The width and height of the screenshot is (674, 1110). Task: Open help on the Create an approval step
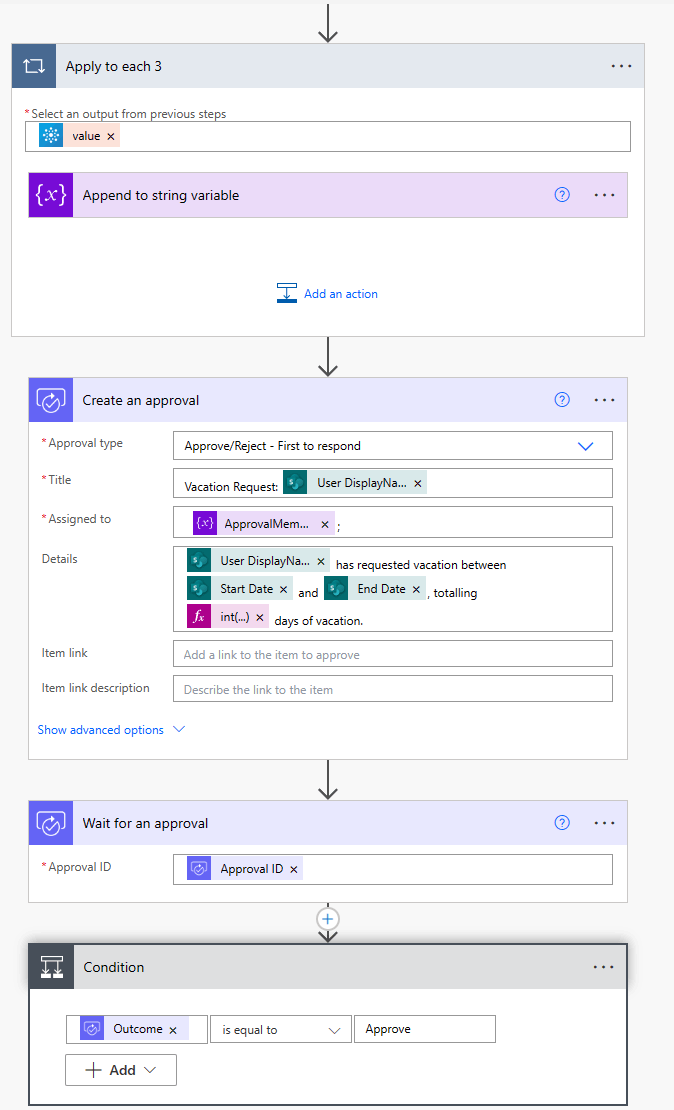click(561, 399)
